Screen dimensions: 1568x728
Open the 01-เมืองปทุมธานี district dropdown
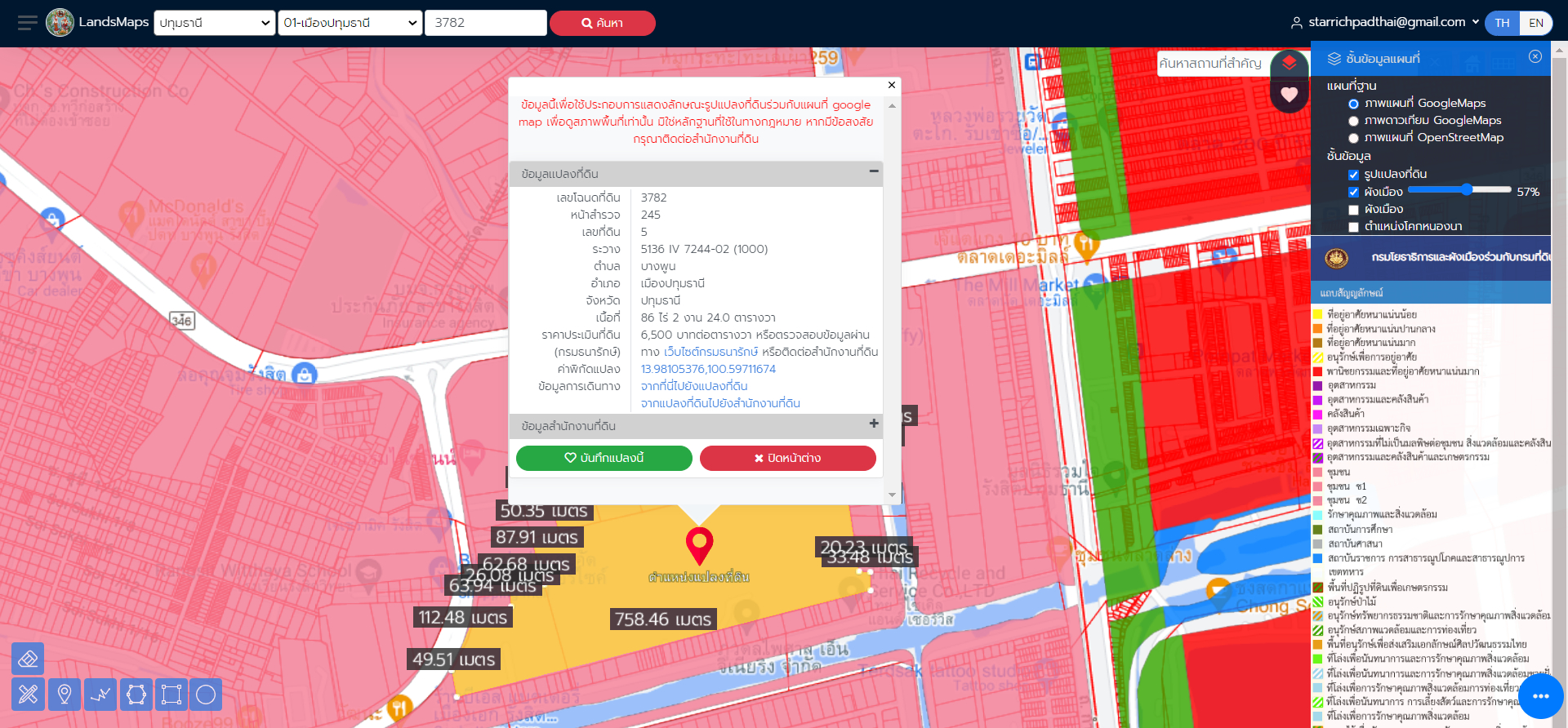pos(350,23)
